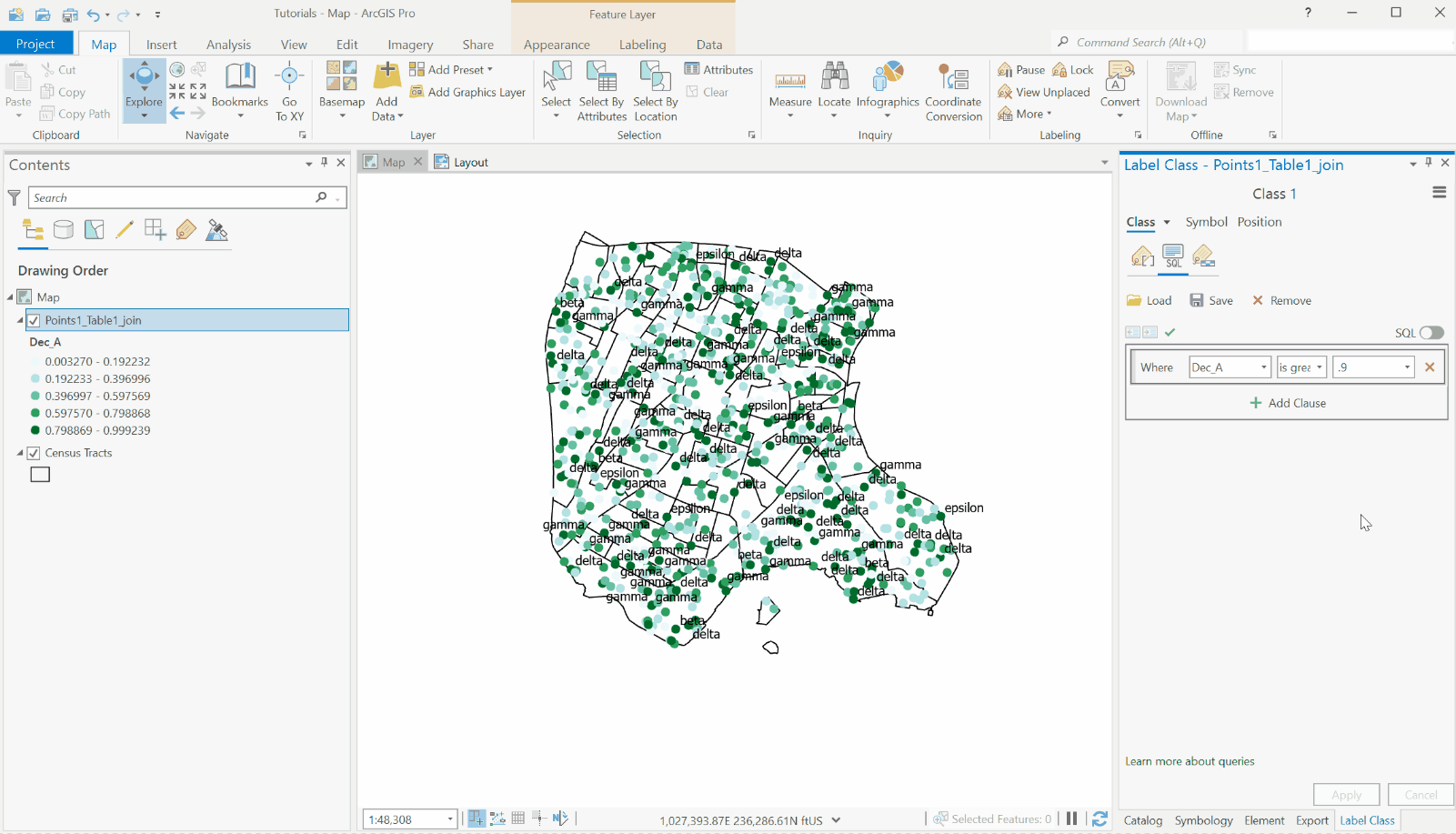Open the Measure tool
The height and width of the screenshot is (834, 1456).
pyautogui.click(x=789, y=86)
